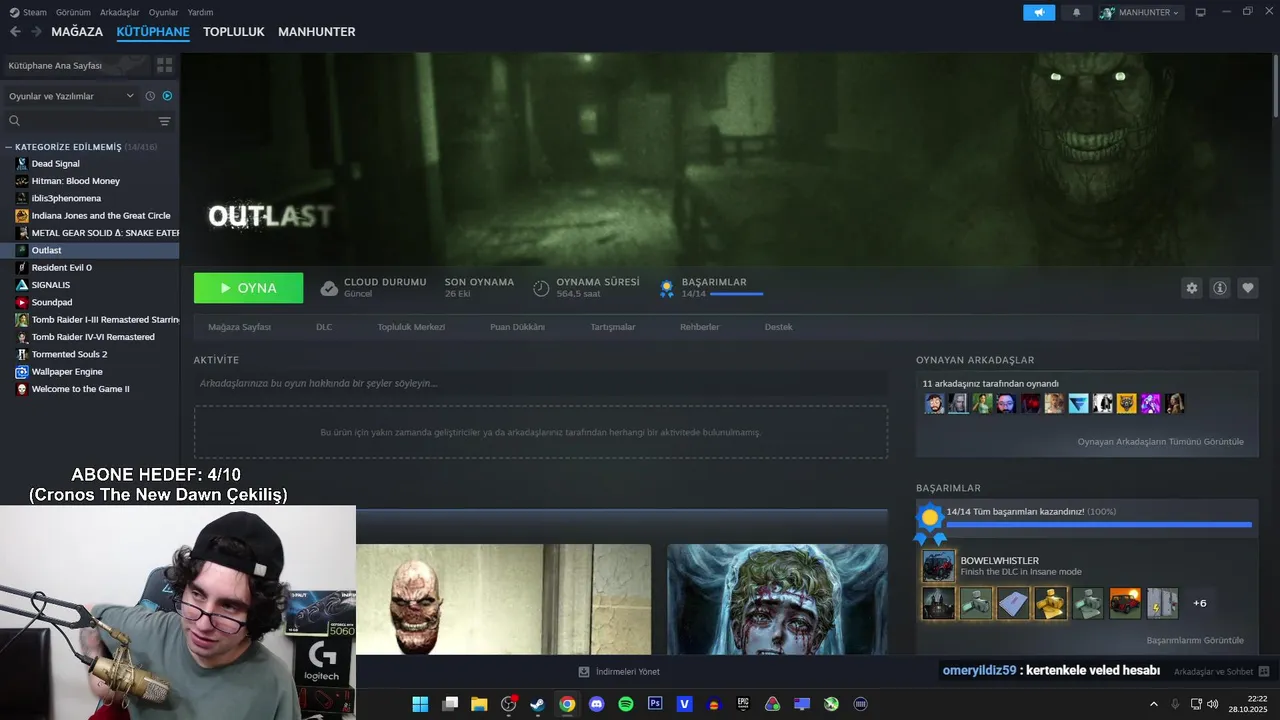Open the BOWELWHISTLER achievement icon

[x=938, y=566]
